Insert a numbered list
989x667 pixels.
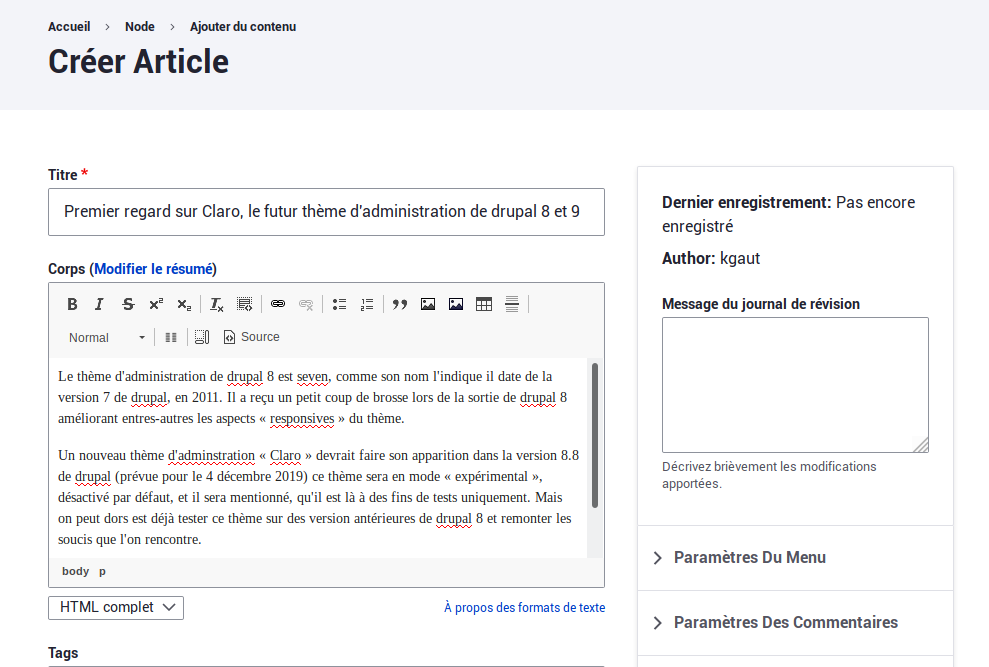[367, 305]
